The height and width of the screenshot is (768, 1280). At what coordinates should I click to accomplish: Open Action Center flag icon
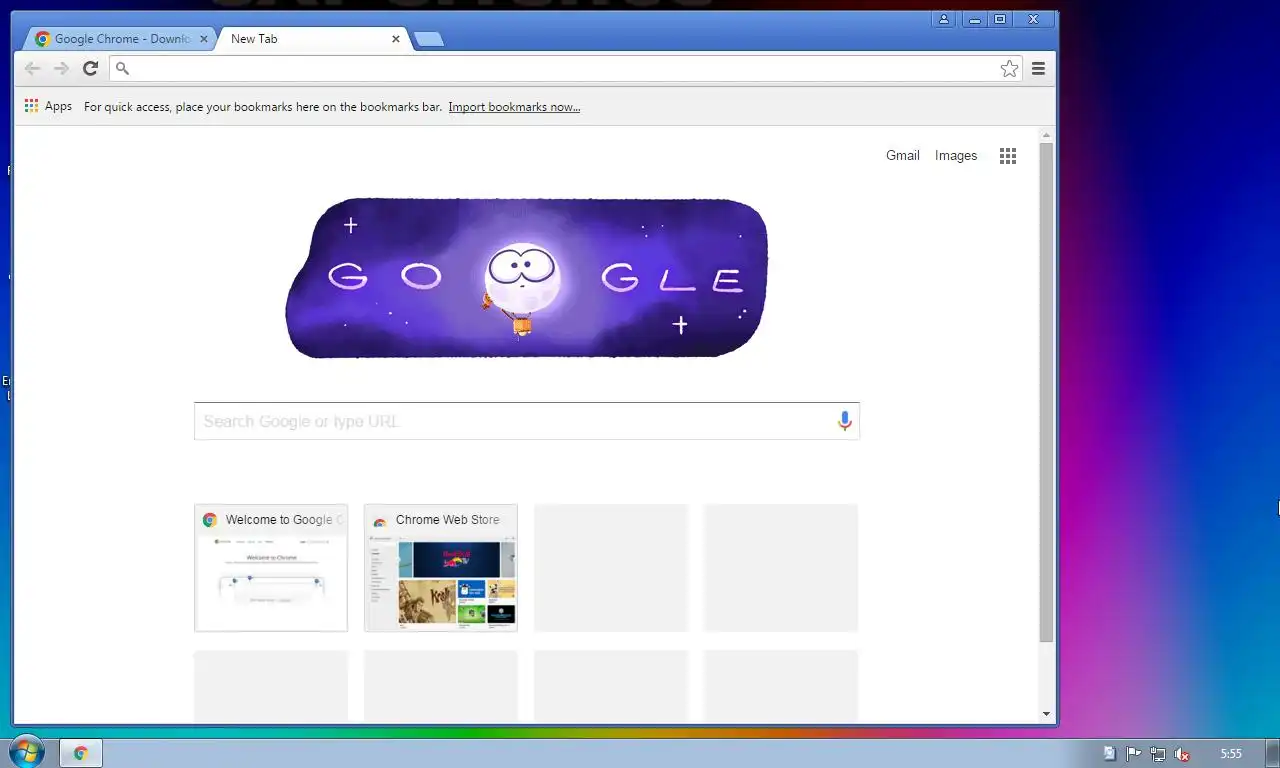1133,754
